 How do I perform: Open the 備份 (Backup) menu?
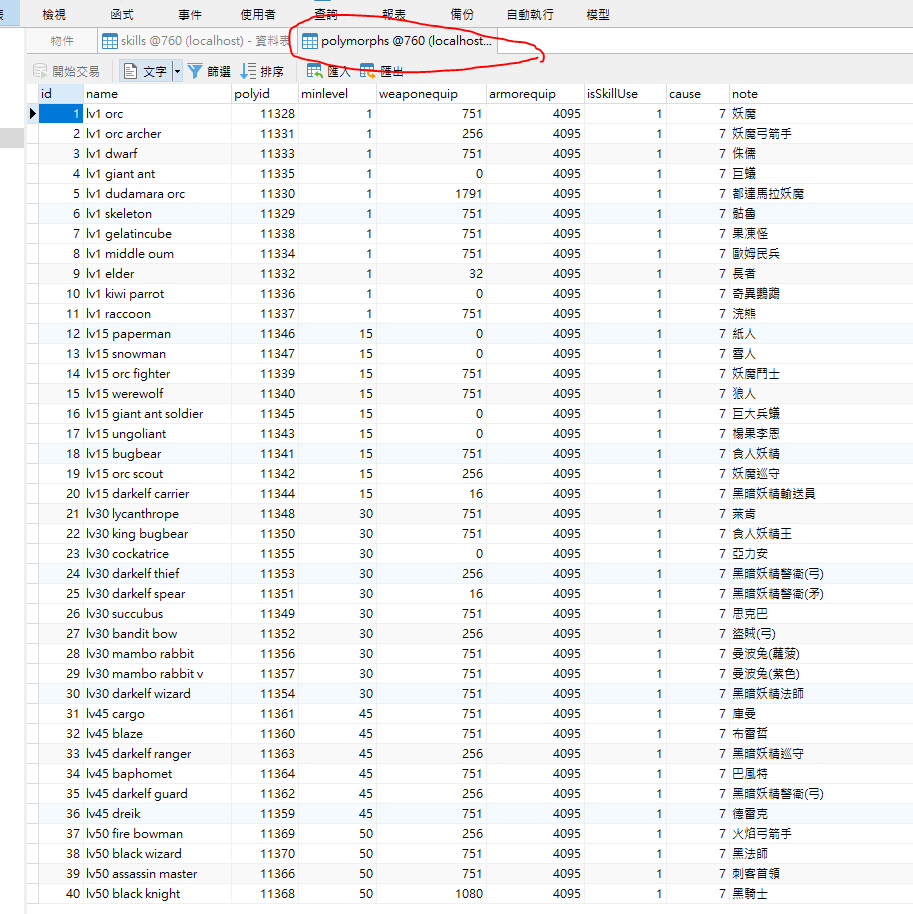(462, 14)
